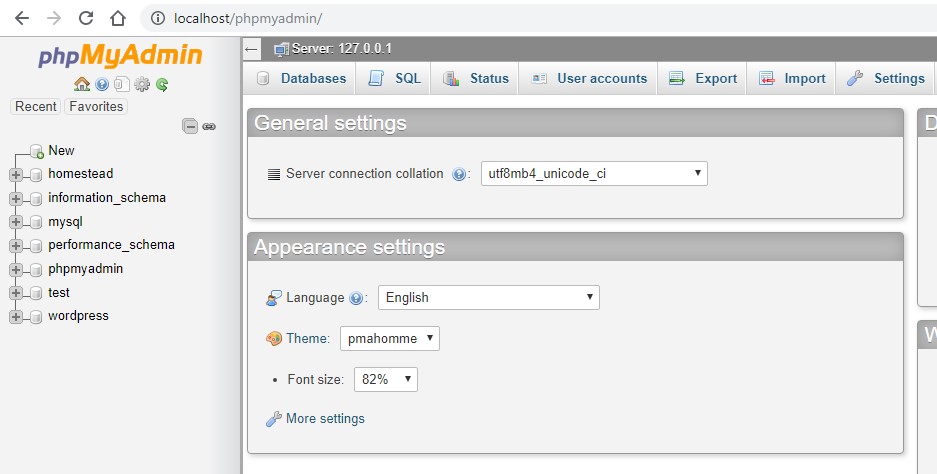
Task: Open the Language dropdown
Action: click(x=489, y=297)
